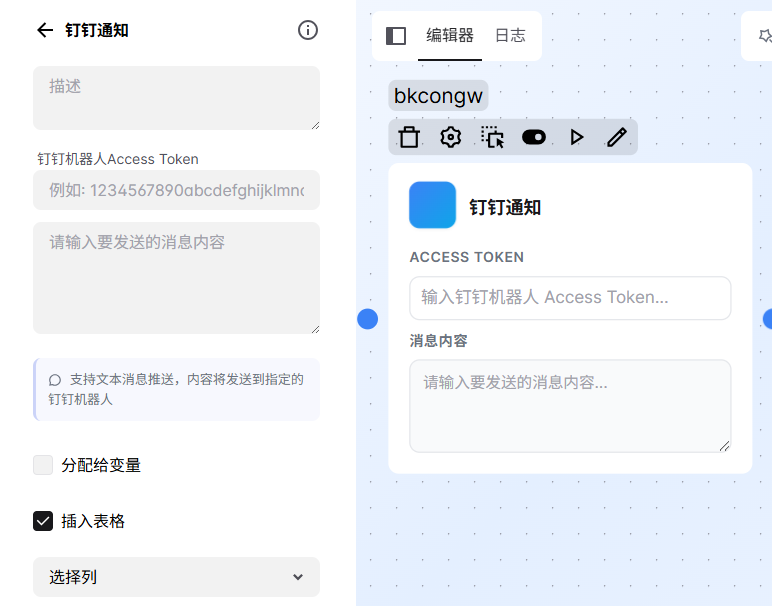Expand the 选择列 dropdown

coord(176,577)
